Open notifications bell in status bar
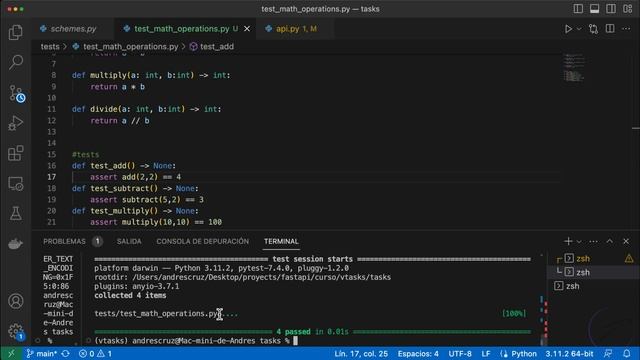 [627, 353]
